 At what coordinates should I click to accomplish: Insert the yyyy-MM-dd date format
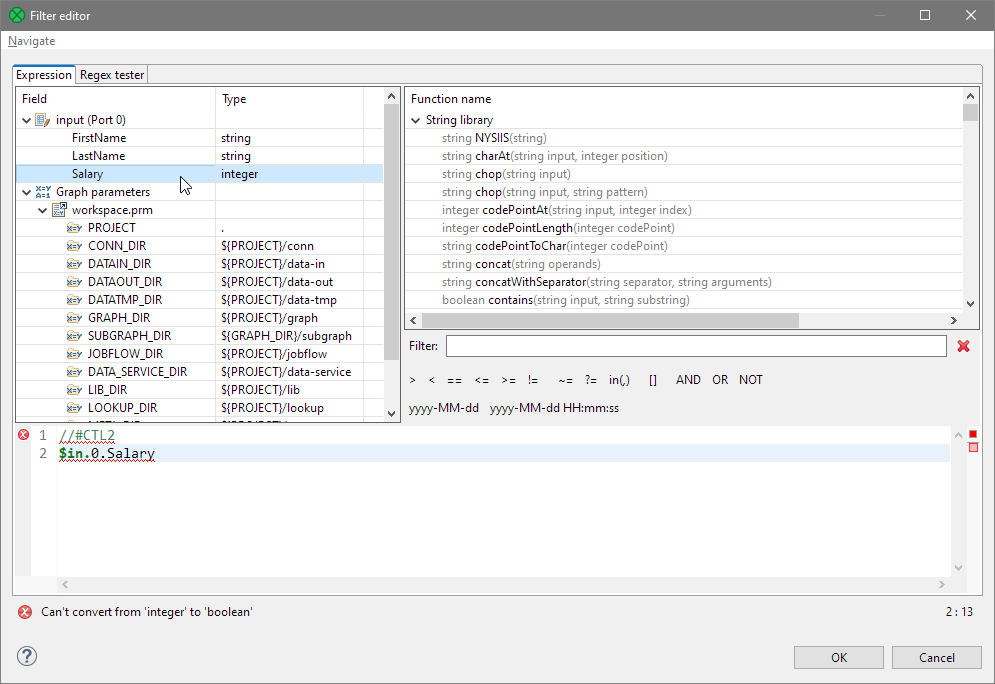coord(443,408)
